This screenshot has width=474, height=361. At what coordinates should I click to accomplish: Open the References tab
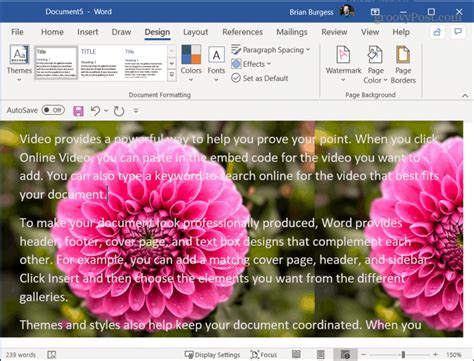pos(242,32)
